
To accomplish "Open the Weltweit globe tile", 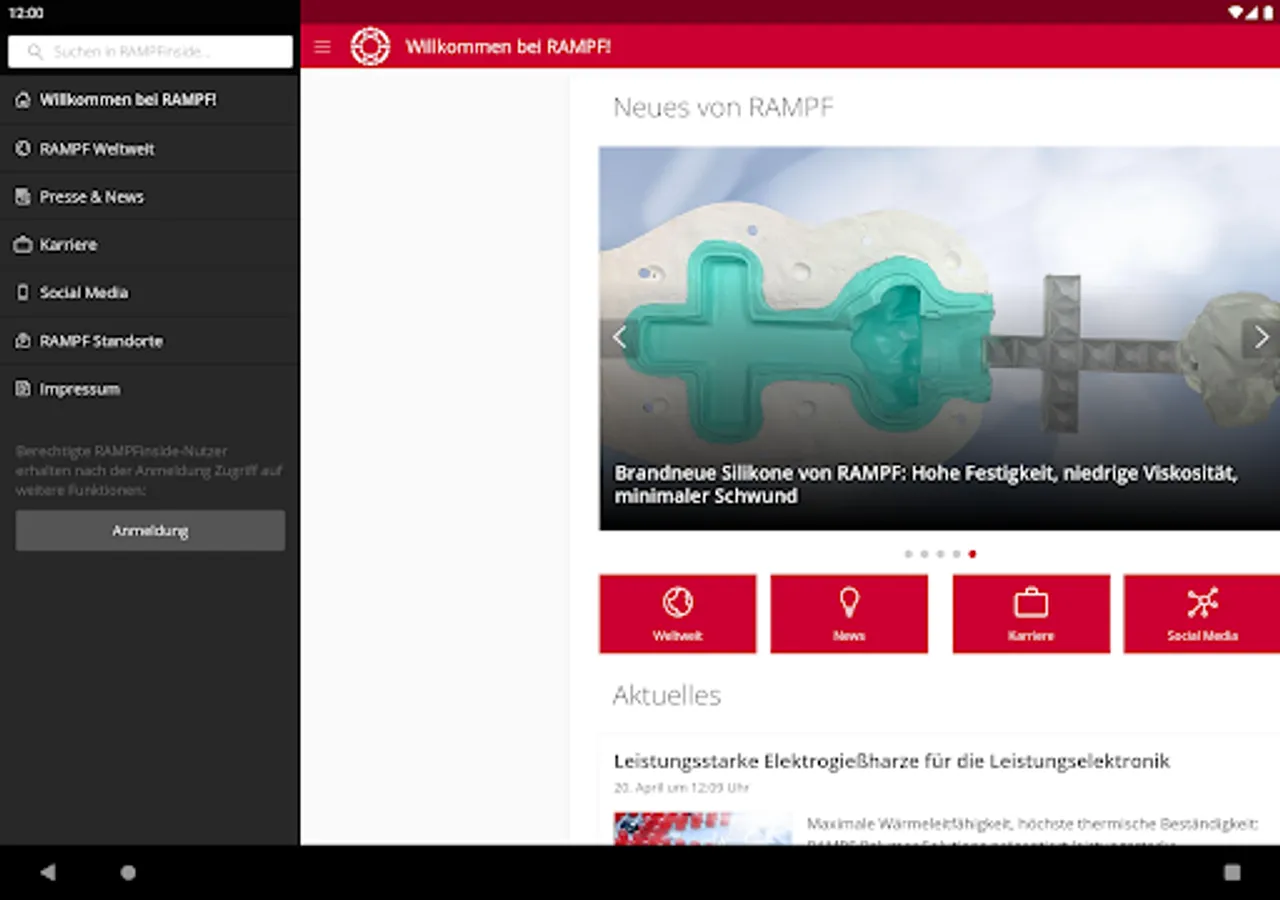I will tap(678, 614).
